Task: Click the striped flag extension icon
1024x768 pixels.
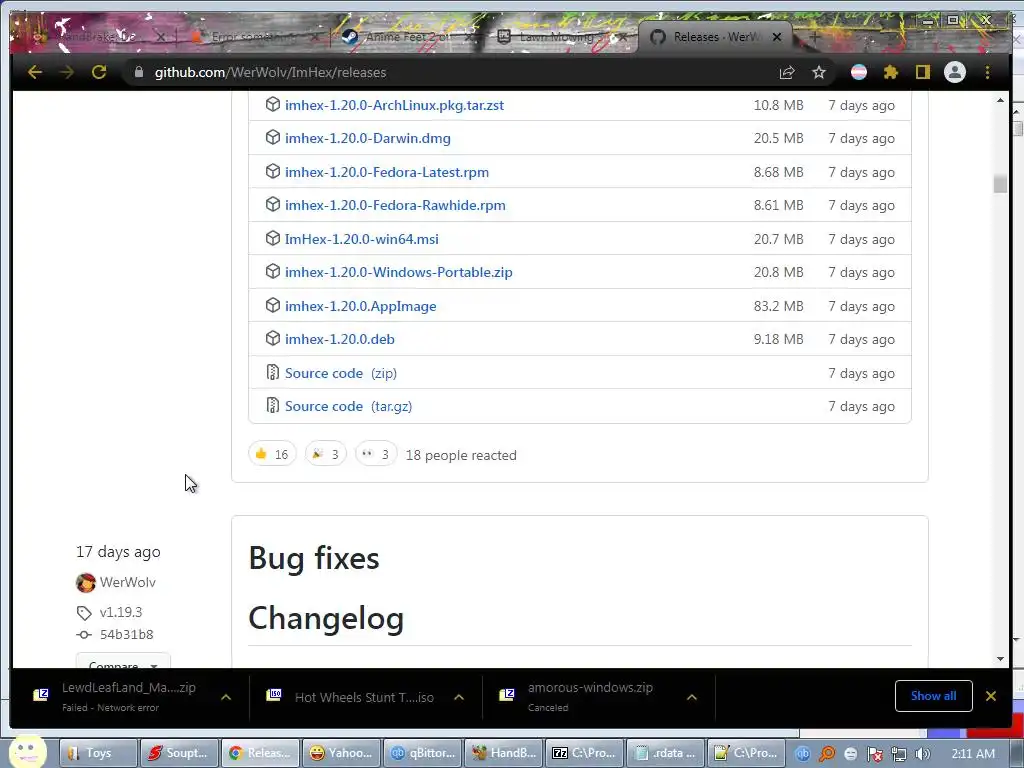Action: pyautogui.click(x=859, y=72)
